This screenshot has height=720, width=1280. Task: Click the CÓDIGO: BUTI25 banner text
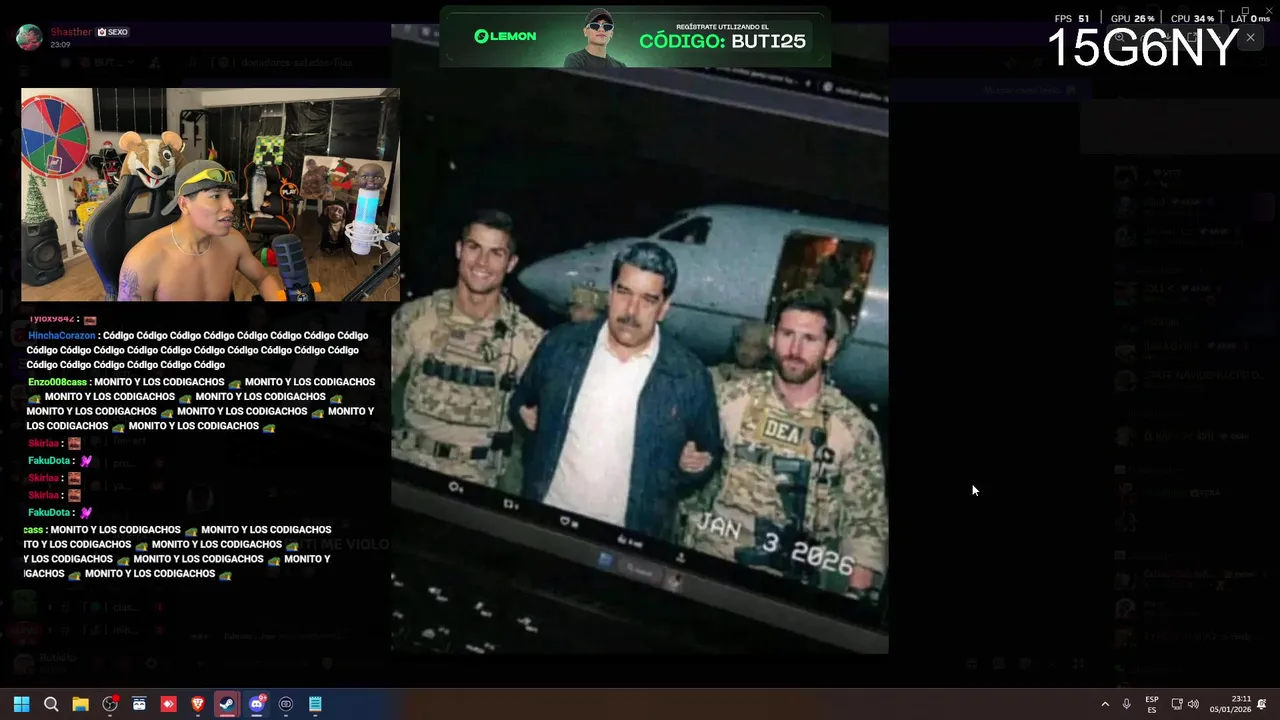(x=722, y=41)
